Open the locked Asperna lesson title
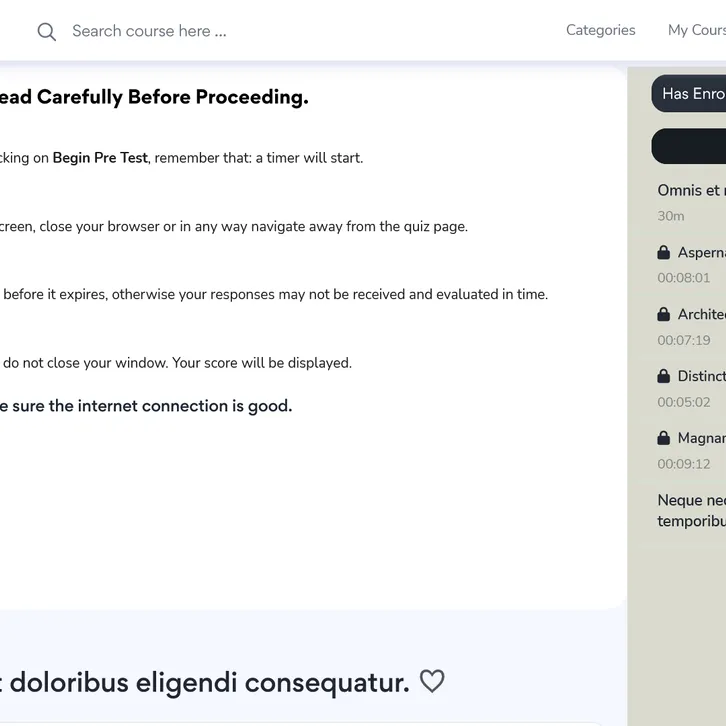Screen dimensions: 726x726 (x=702, y=252)
